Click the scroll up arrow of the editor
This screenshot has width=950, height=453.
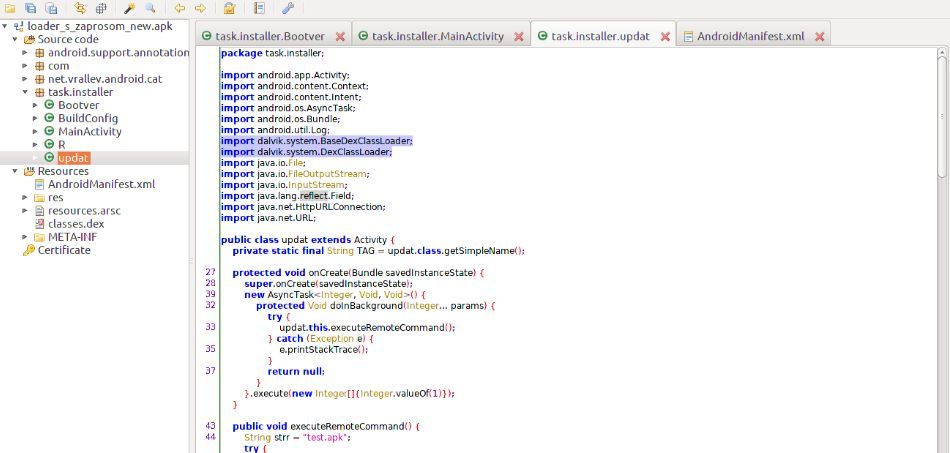pos(942,53)
